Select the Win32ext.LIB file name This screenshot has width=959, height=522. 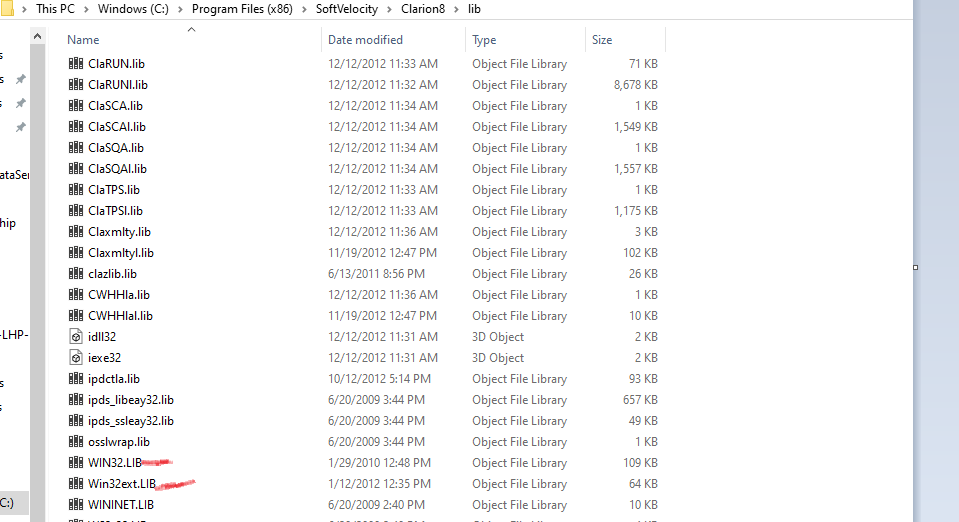coord(122,484)
